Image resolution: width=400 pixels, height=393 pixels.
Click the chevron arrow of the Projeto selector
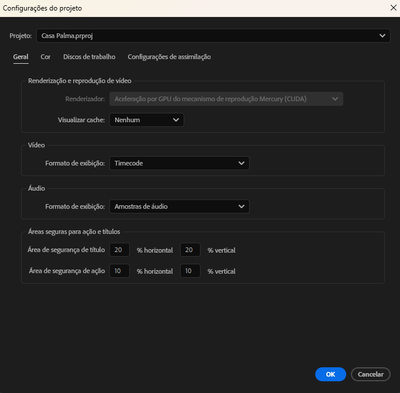point(382,36)
